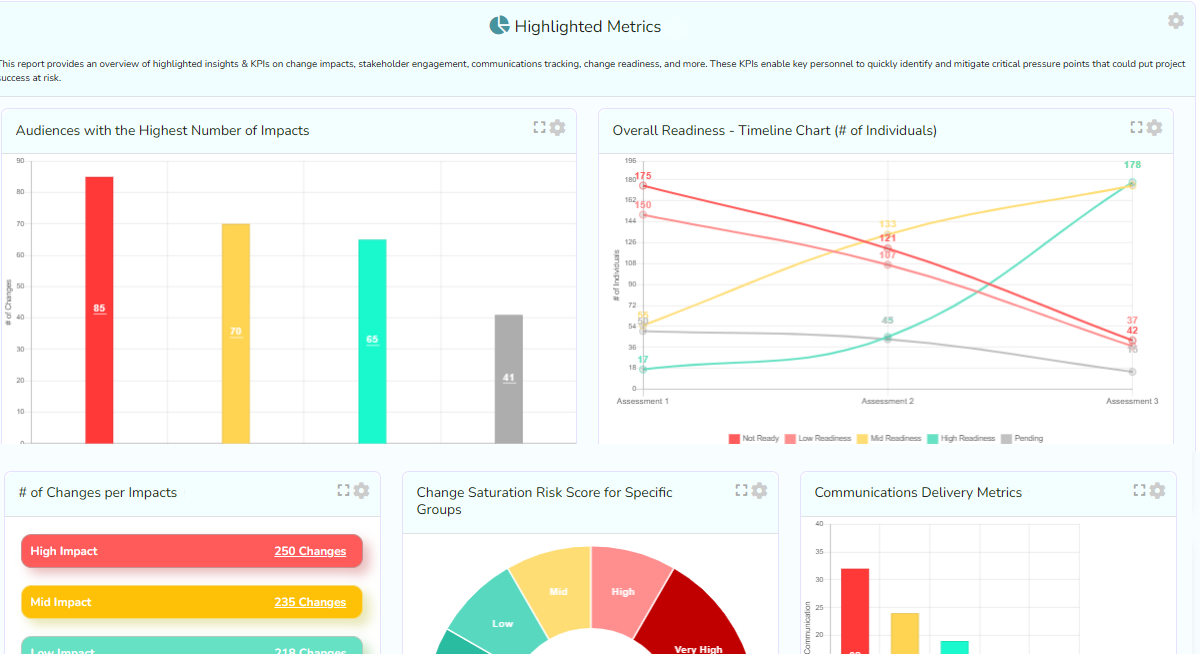Image resolution: width=1200 pixels, height=654 pixels.
Task: Click the 133 Mid Readiness data point
Action: (x=887, y=234)
